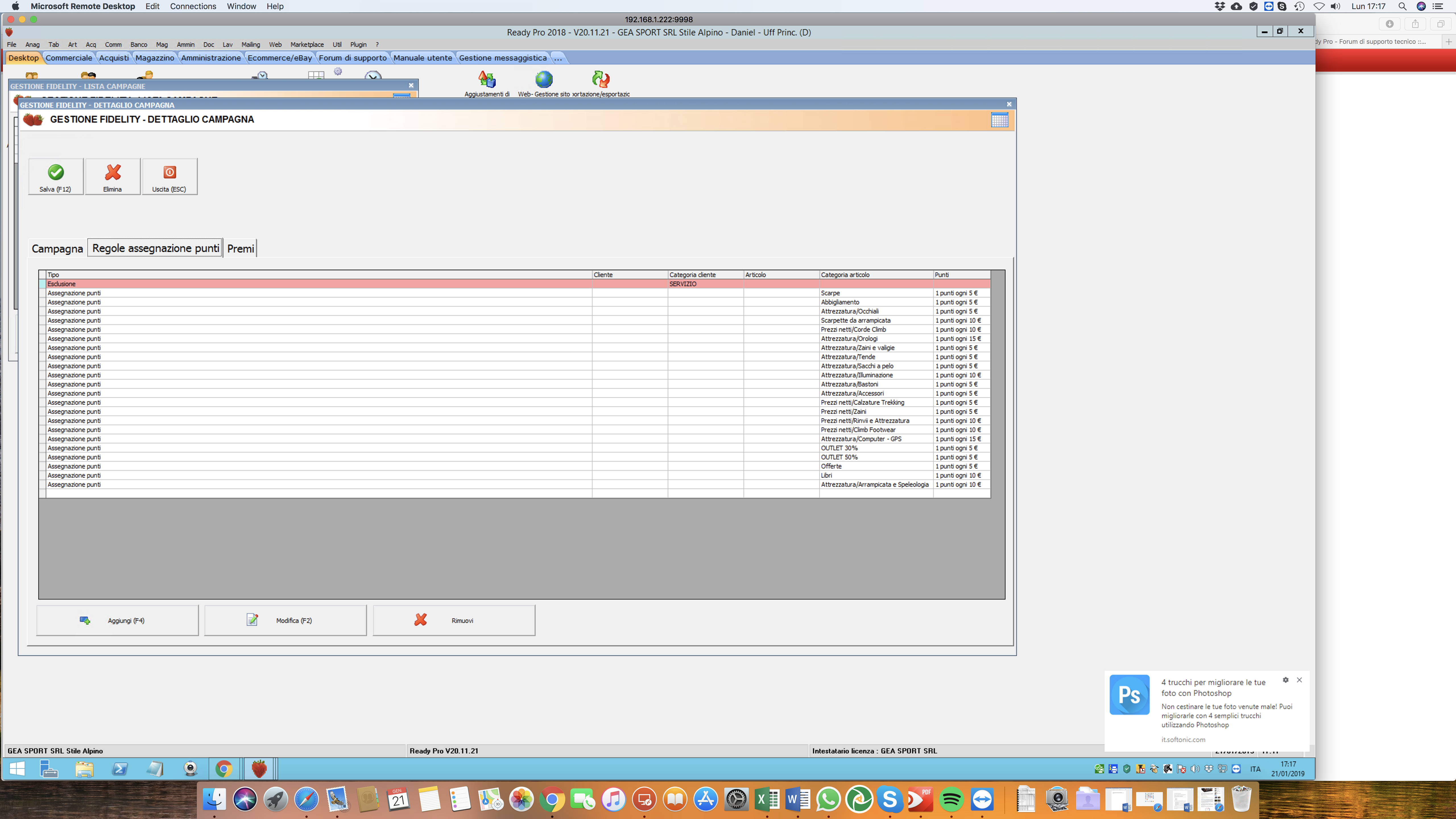Click the Spotlight search icon in menu bar
Screen dimensions: 1456x819
click(x=1402, y=6)
